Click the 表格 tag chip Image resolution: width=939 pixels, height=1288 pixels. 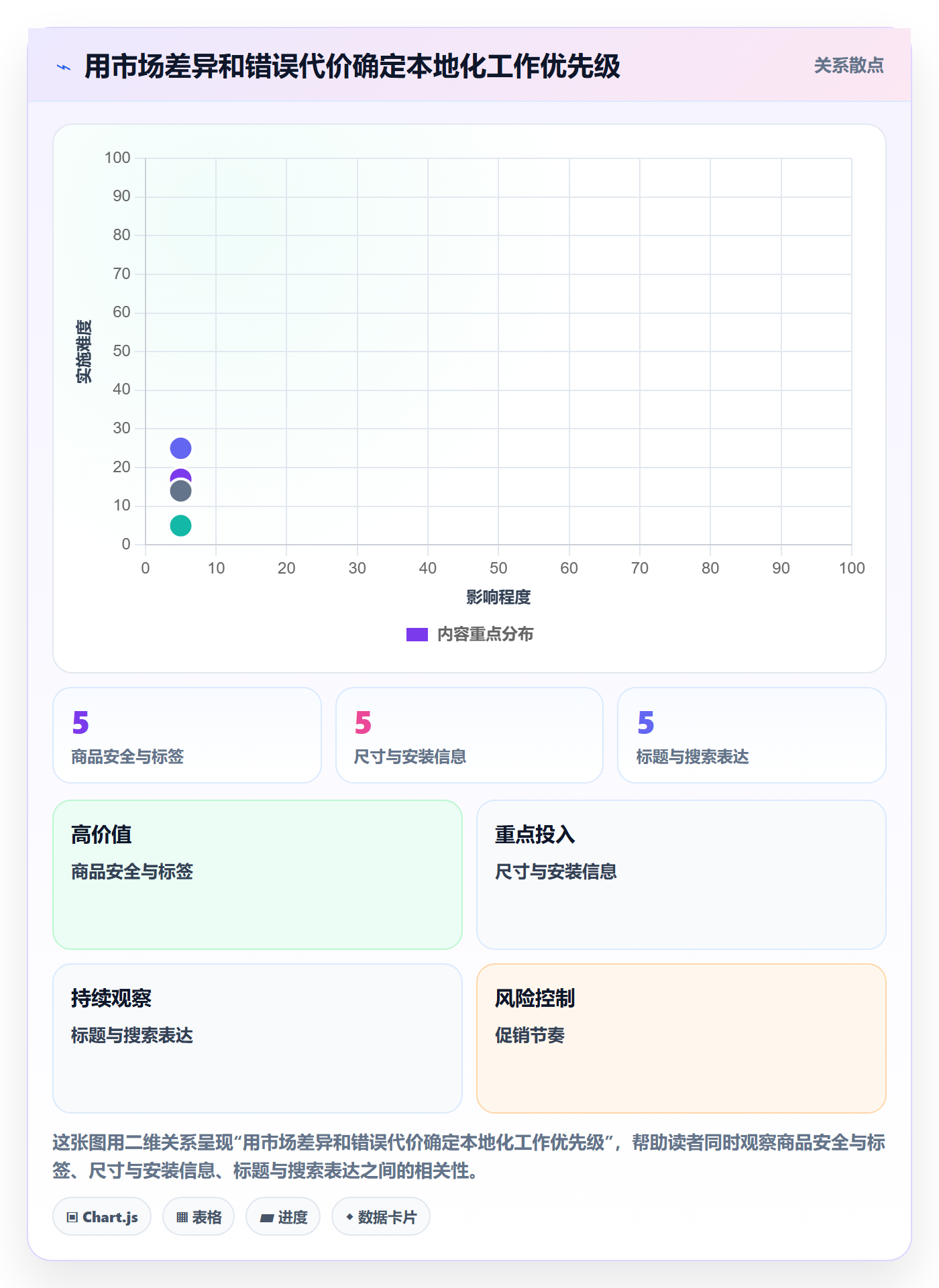[199, 1217]
